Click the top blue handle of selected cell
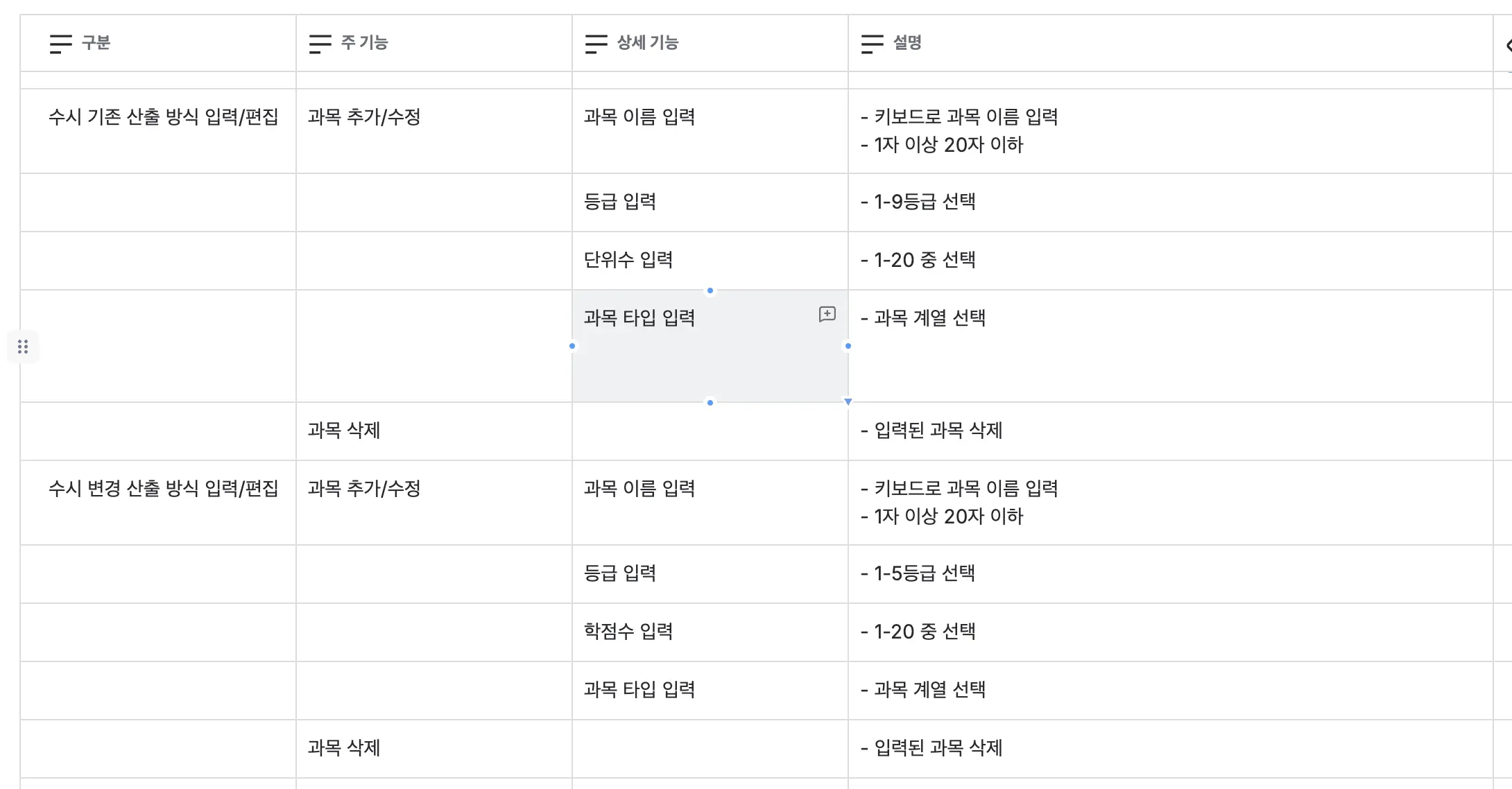 click(710, 291)
